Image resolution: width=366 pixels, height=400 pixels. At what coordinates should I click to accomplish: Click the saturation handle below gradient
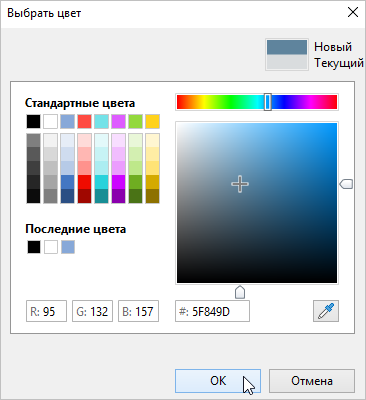(x=240, y=292)
